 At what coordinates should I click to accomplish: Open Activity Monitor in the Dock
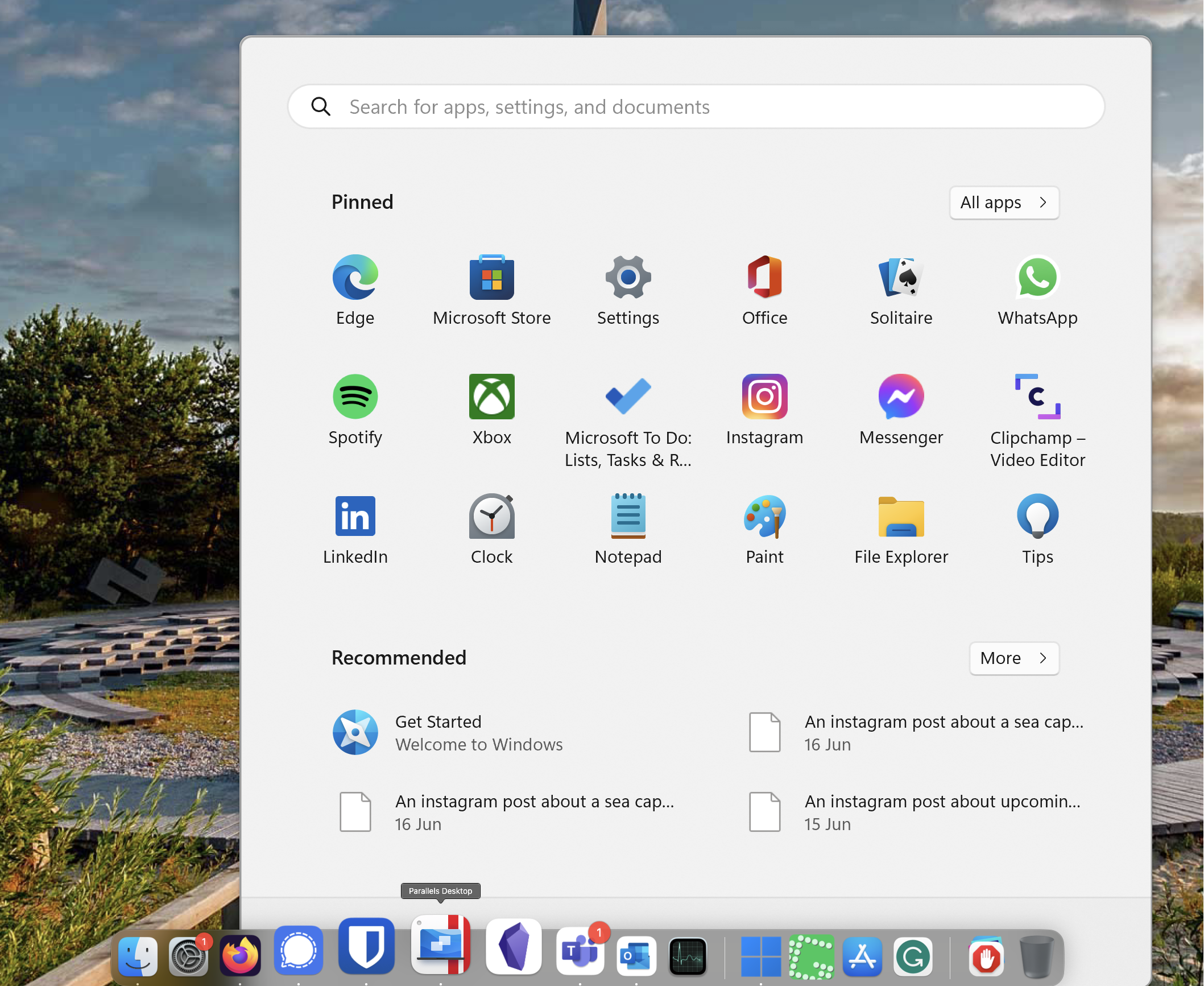coord(688,956)
